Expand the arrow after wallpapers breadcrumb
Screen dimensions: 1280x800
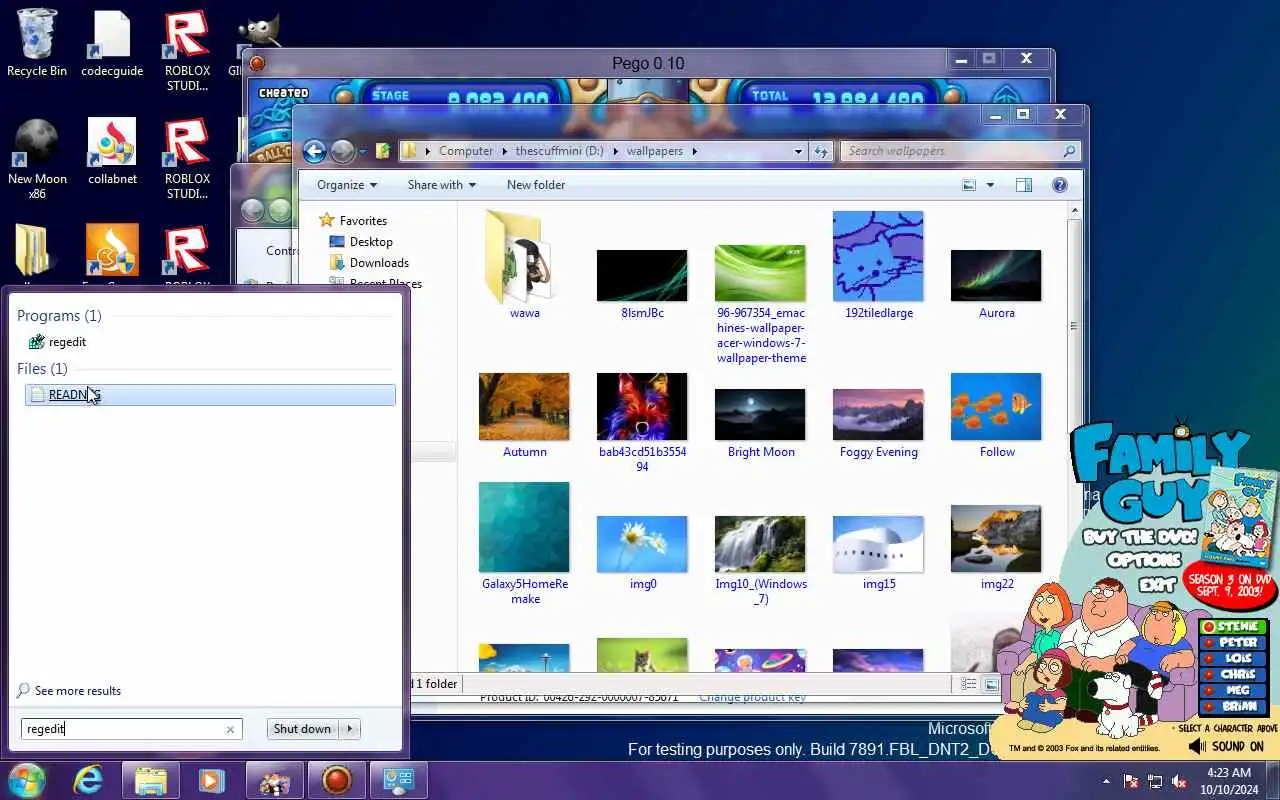[694, 151]
